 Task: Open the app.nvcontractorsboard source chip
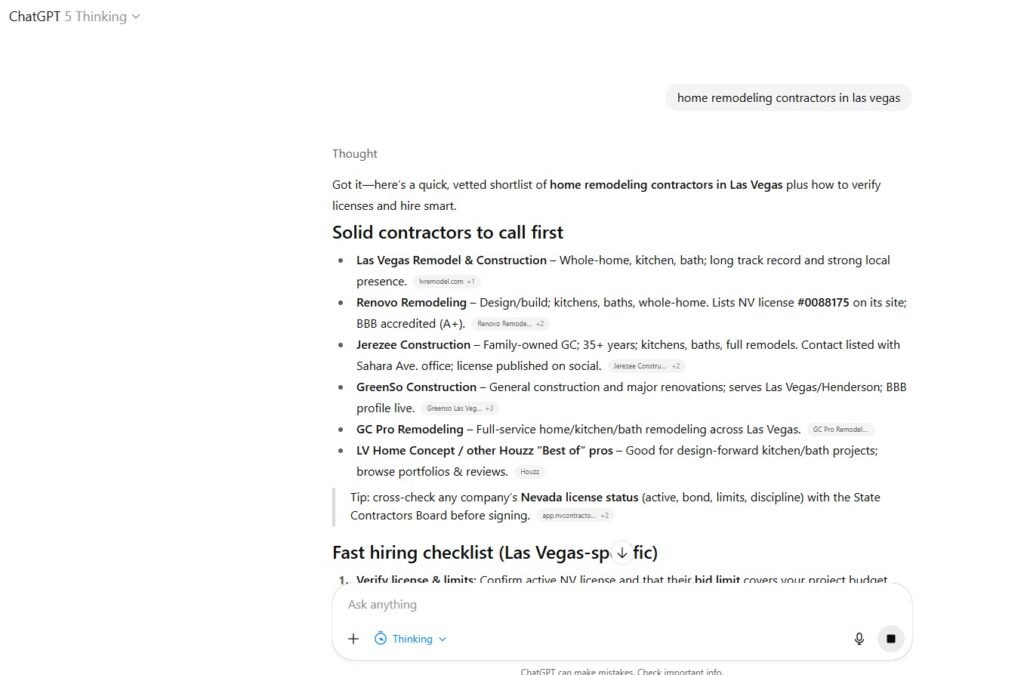click(575, 516)
